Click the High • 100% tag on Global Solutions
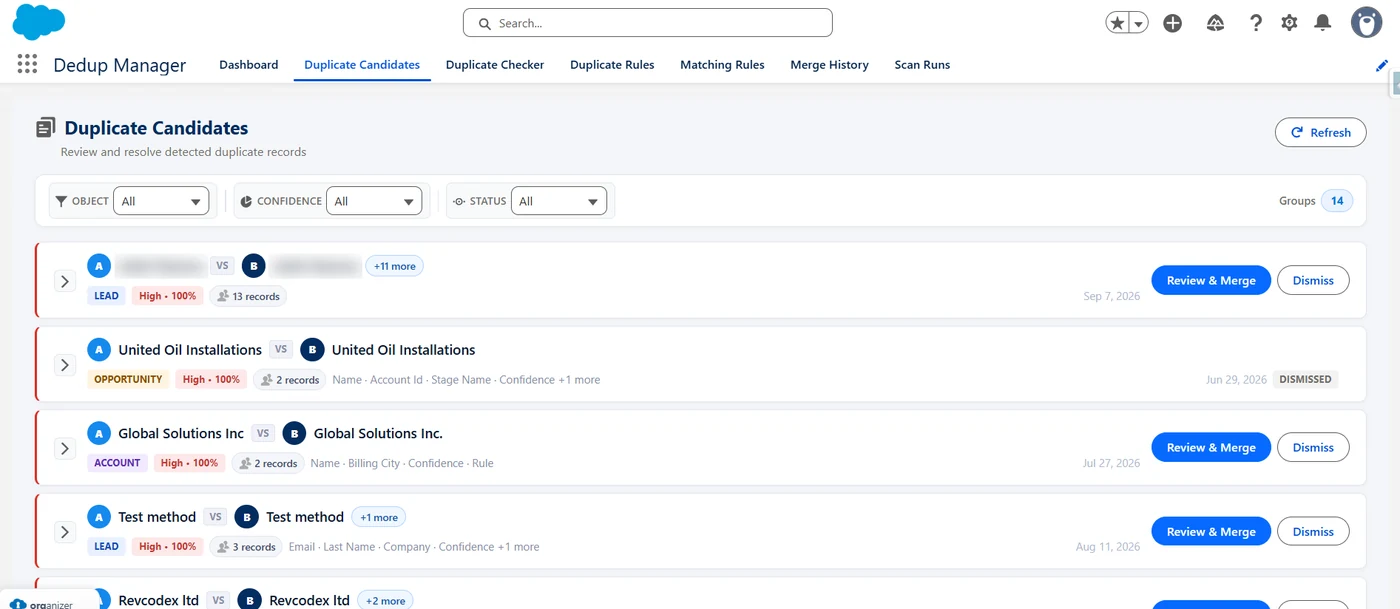Screen dimensions: 1400x609 (x=190, y=463)
